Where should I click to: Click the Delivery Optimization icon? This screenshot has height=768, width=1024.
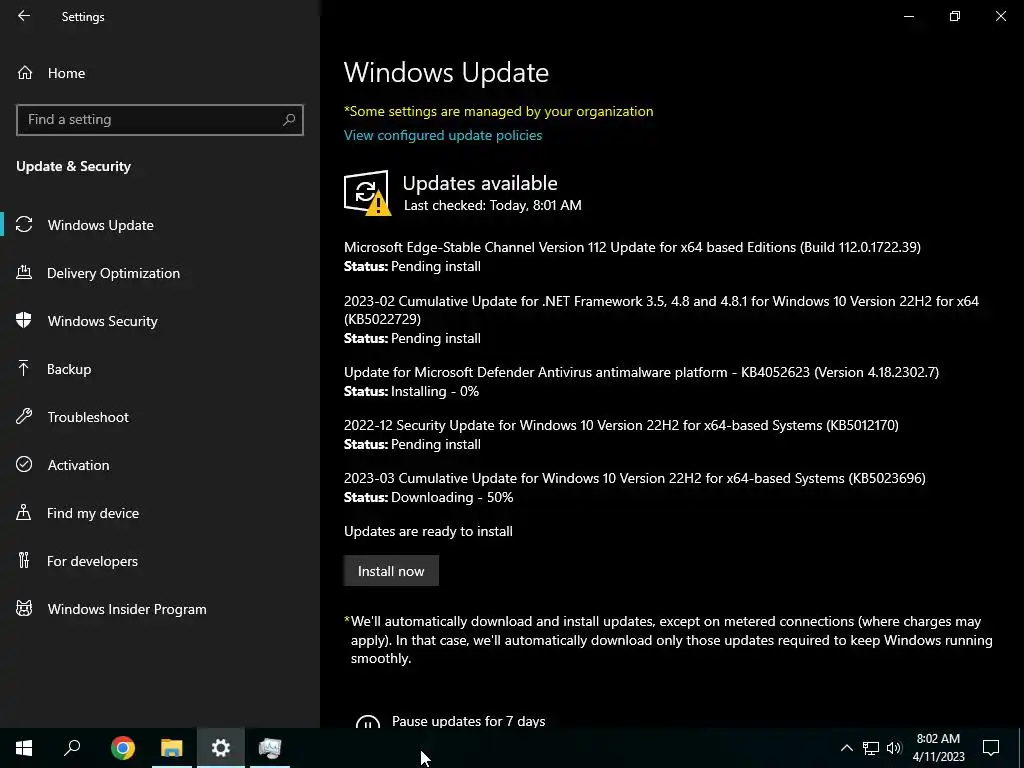(x=24, y=273)
